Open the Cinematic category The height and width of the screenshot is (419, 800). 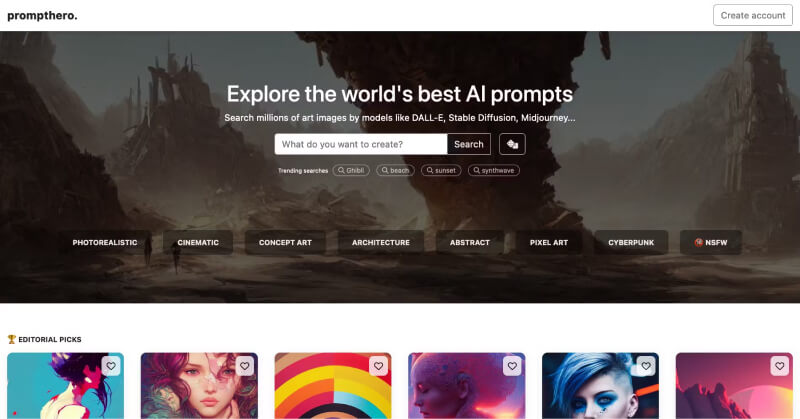coord(198,242)
